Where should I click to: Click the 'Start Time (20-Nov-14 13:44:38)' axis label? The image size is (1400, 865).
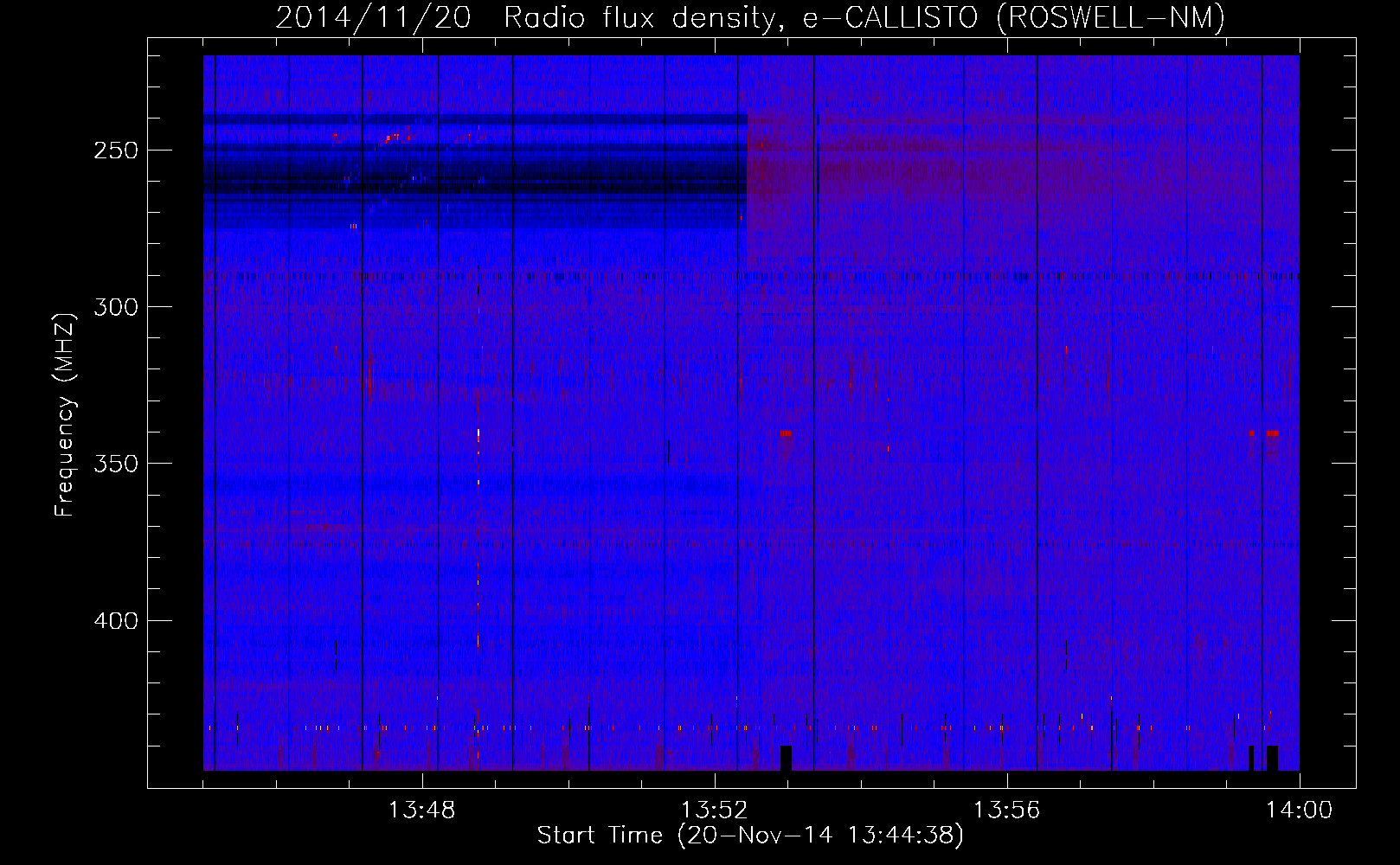(x=749, y=836)
